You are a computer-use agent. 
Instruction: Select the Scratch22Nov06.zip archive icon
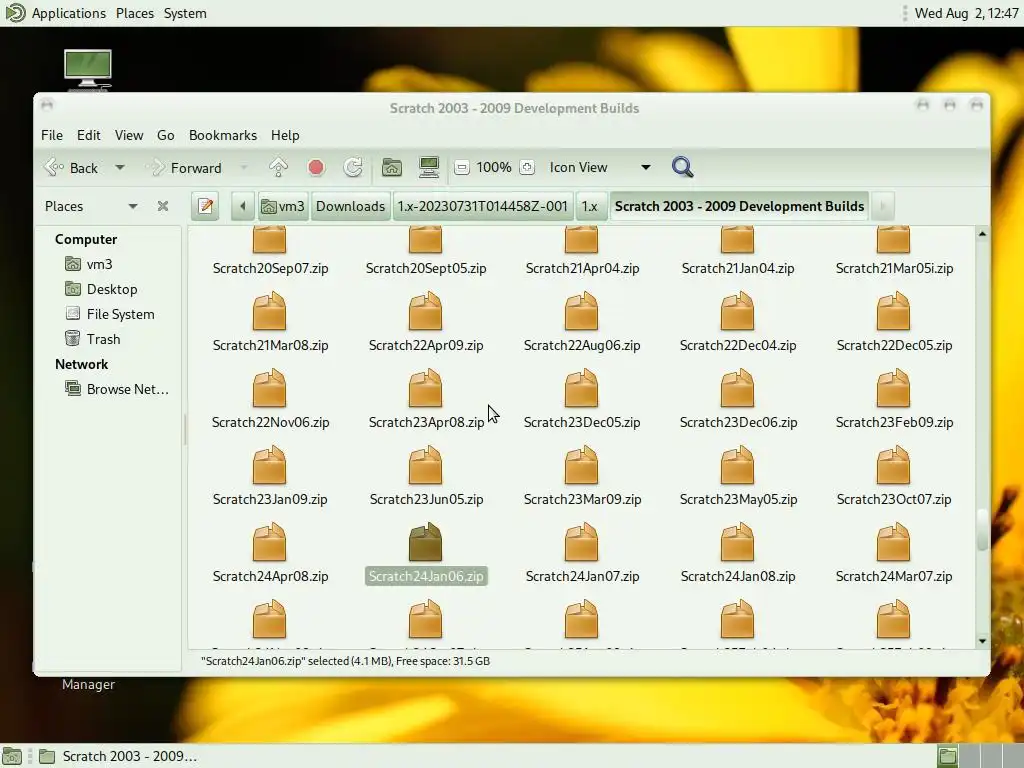[x=270, y=389]
